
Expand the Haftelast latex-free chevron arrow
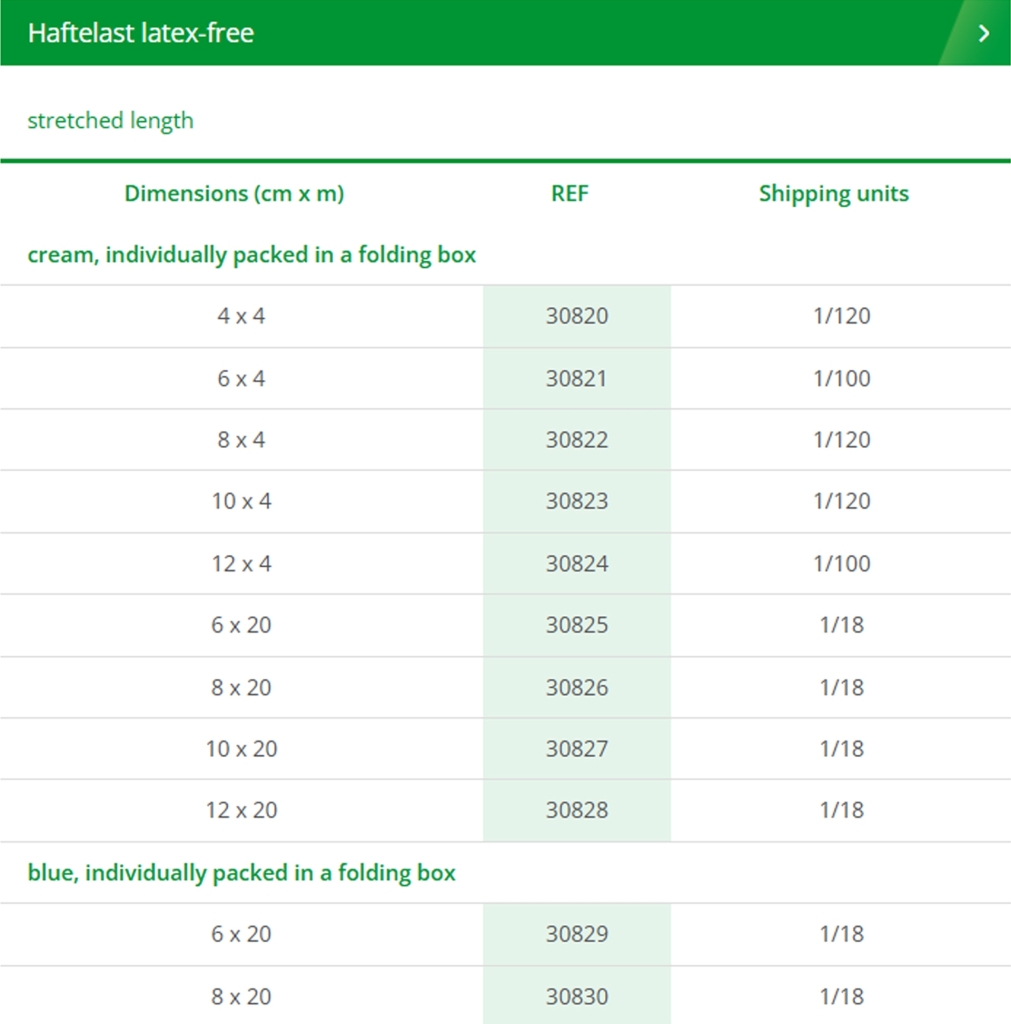pyautogui.click(x=984, y=33)
